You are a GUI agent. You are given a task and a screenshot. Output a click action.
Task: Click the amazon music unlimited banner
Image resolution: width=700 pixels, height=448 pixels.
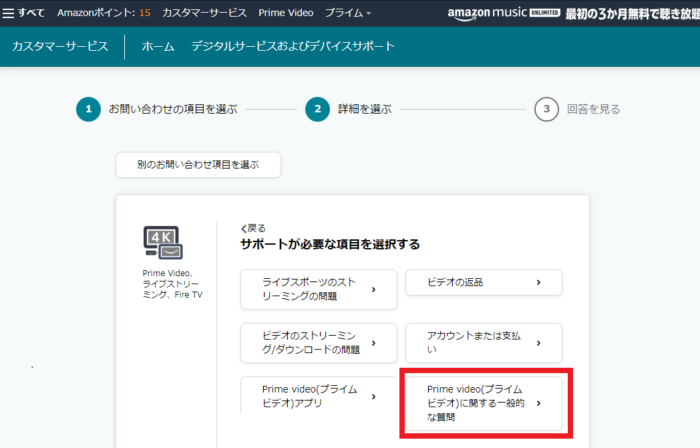pyautogui.click(x=573, y=13)
